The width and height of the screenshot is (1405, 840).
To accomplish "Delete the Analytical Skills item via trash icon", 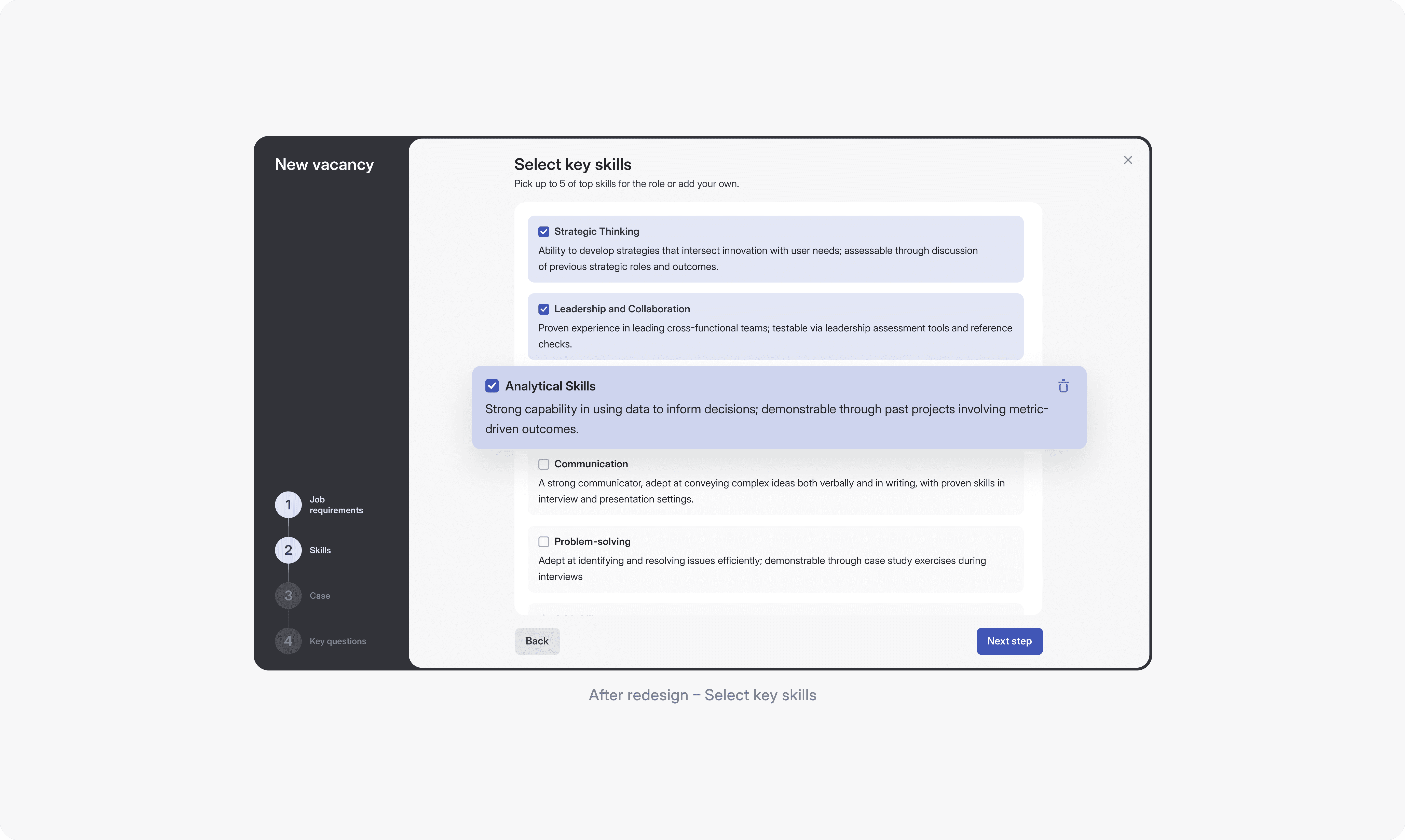I will [1063, 386].
